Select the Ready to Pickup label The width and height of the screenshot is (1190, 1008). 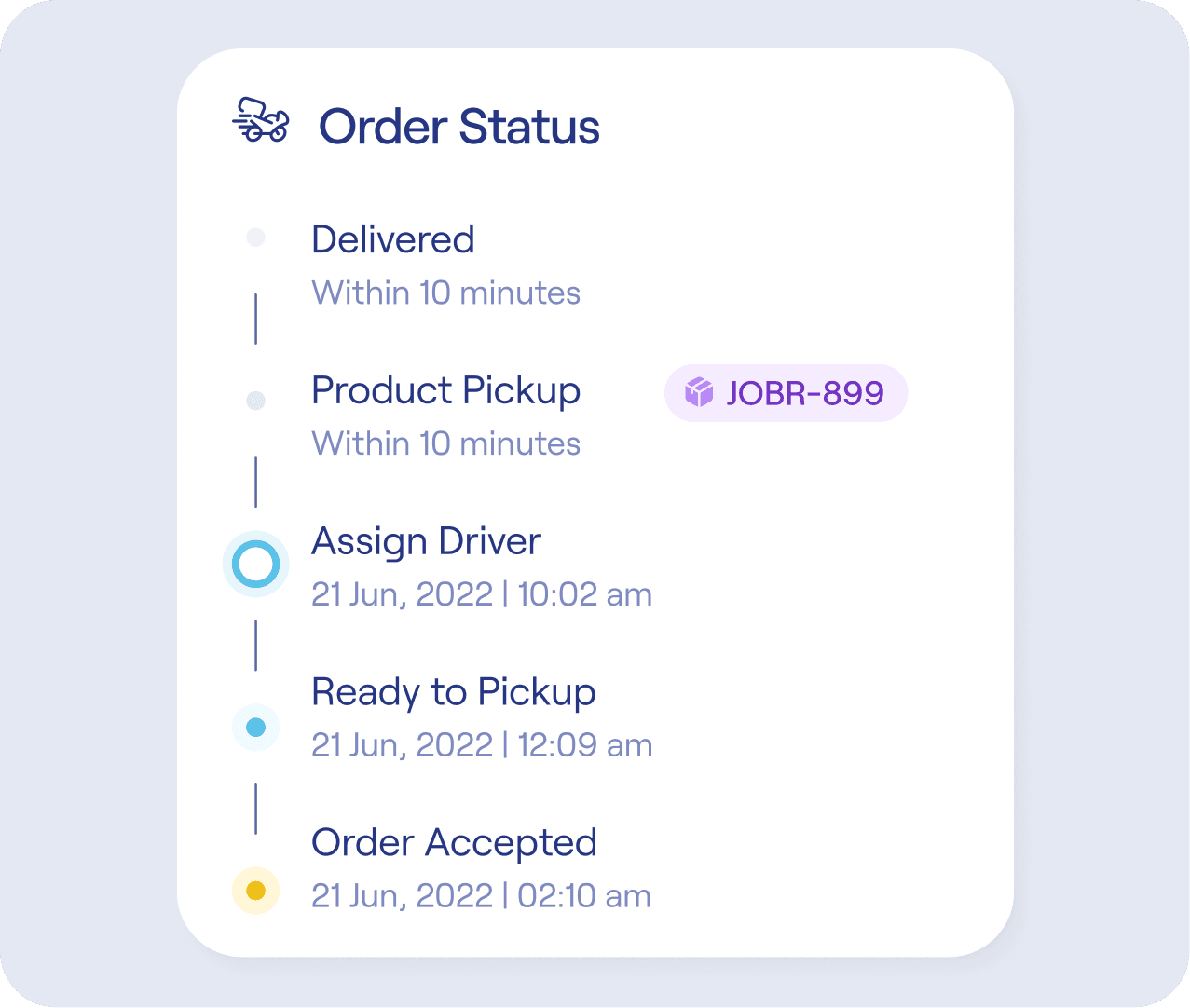(x=453, y=692)
